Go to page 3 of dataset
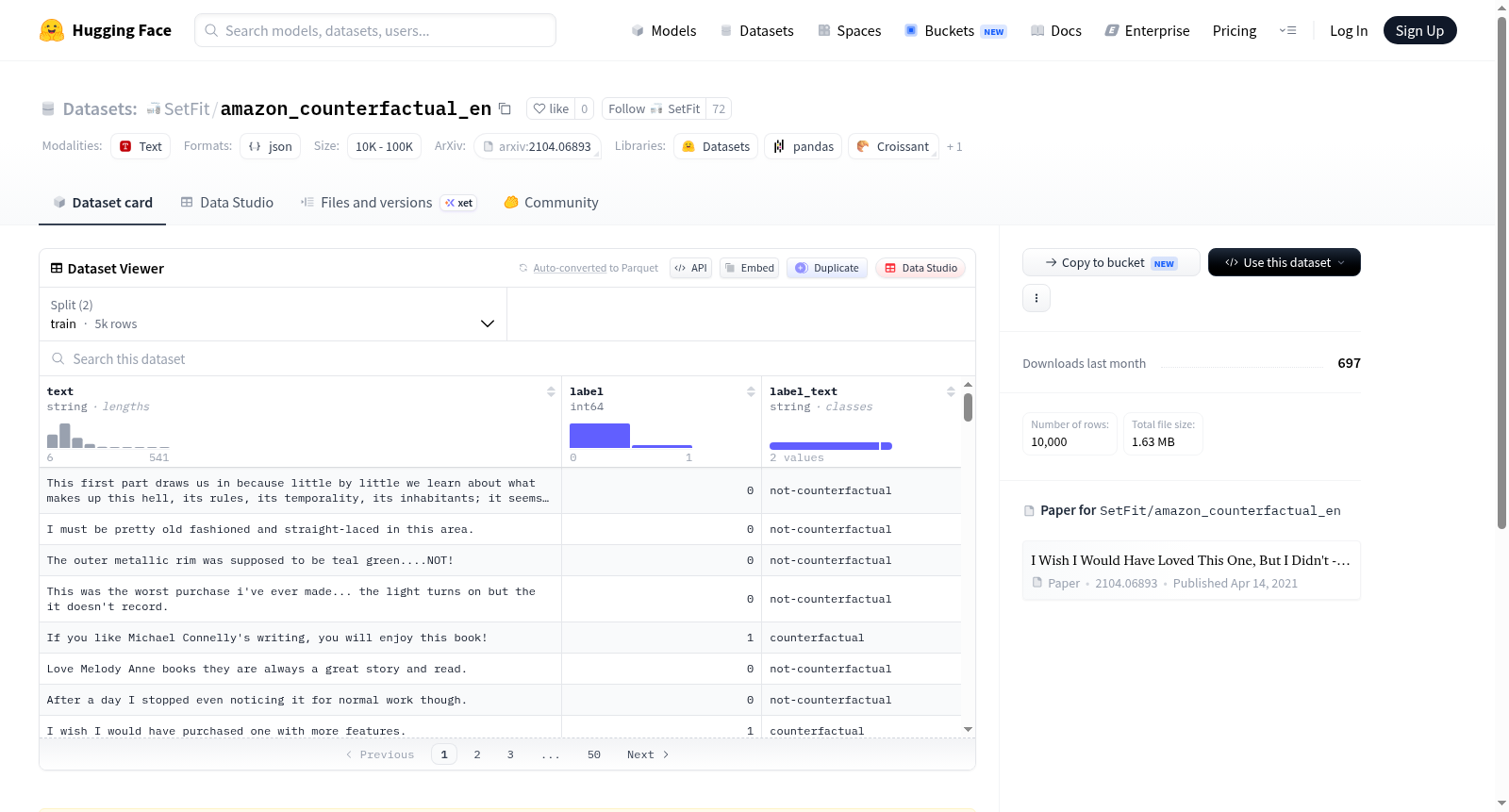Screen dimensions: 1509x812 [510, 754]
